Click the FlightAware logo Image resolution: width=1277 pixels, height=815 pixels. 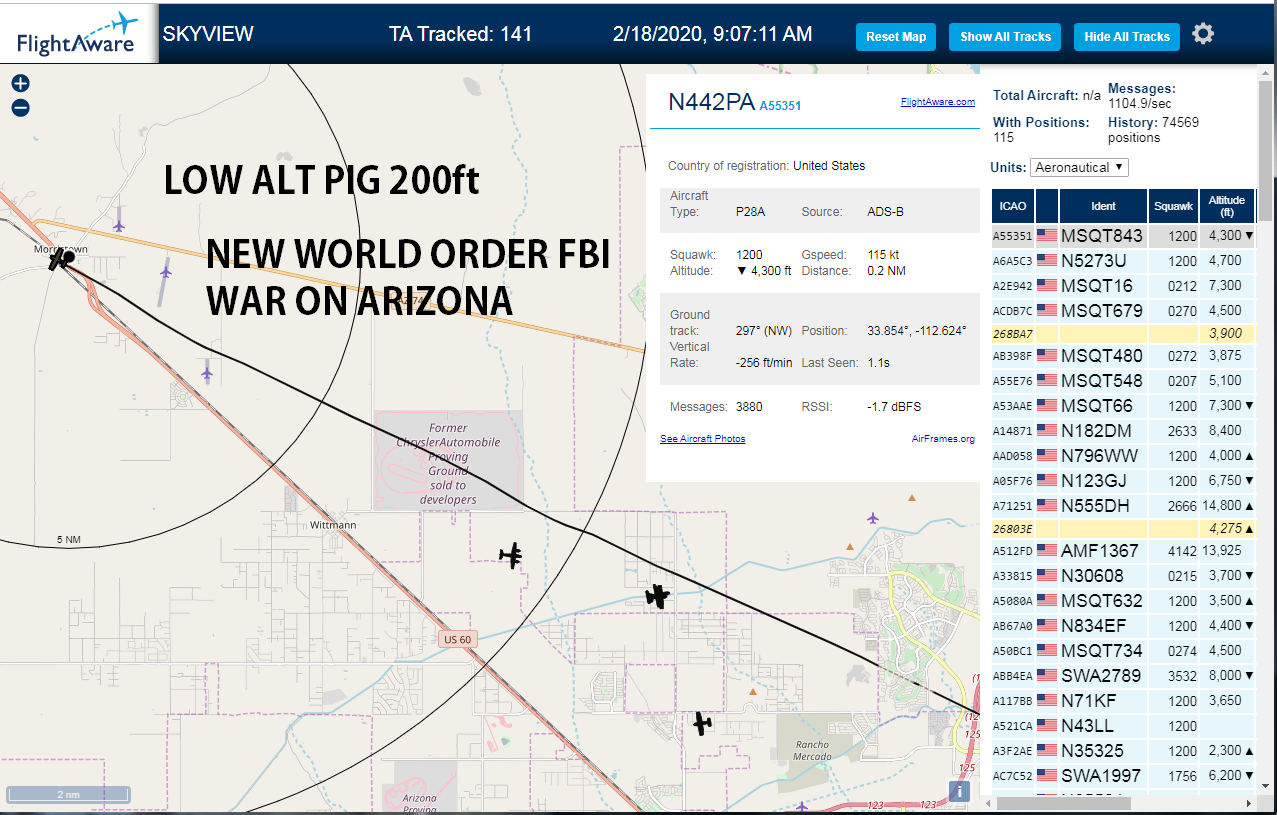click(79, 33)
